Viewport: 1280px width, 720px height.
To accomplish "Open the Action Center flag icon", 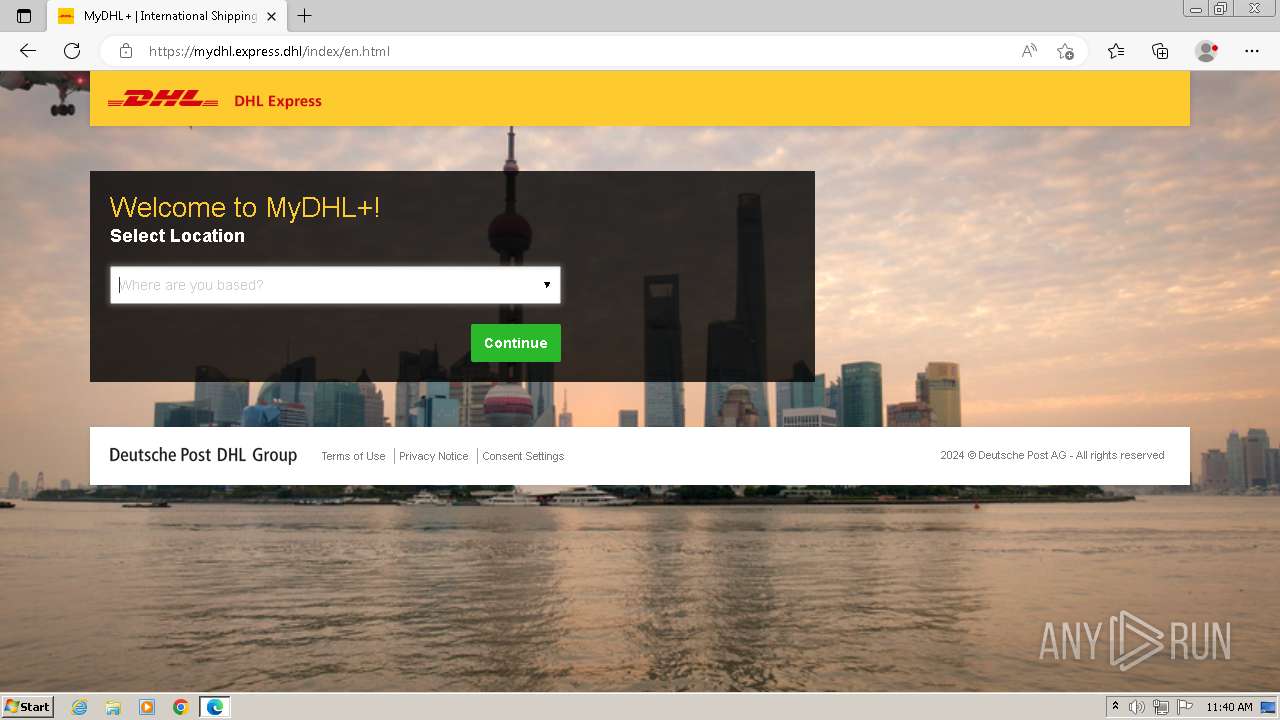I will [x=1184, y=707].
